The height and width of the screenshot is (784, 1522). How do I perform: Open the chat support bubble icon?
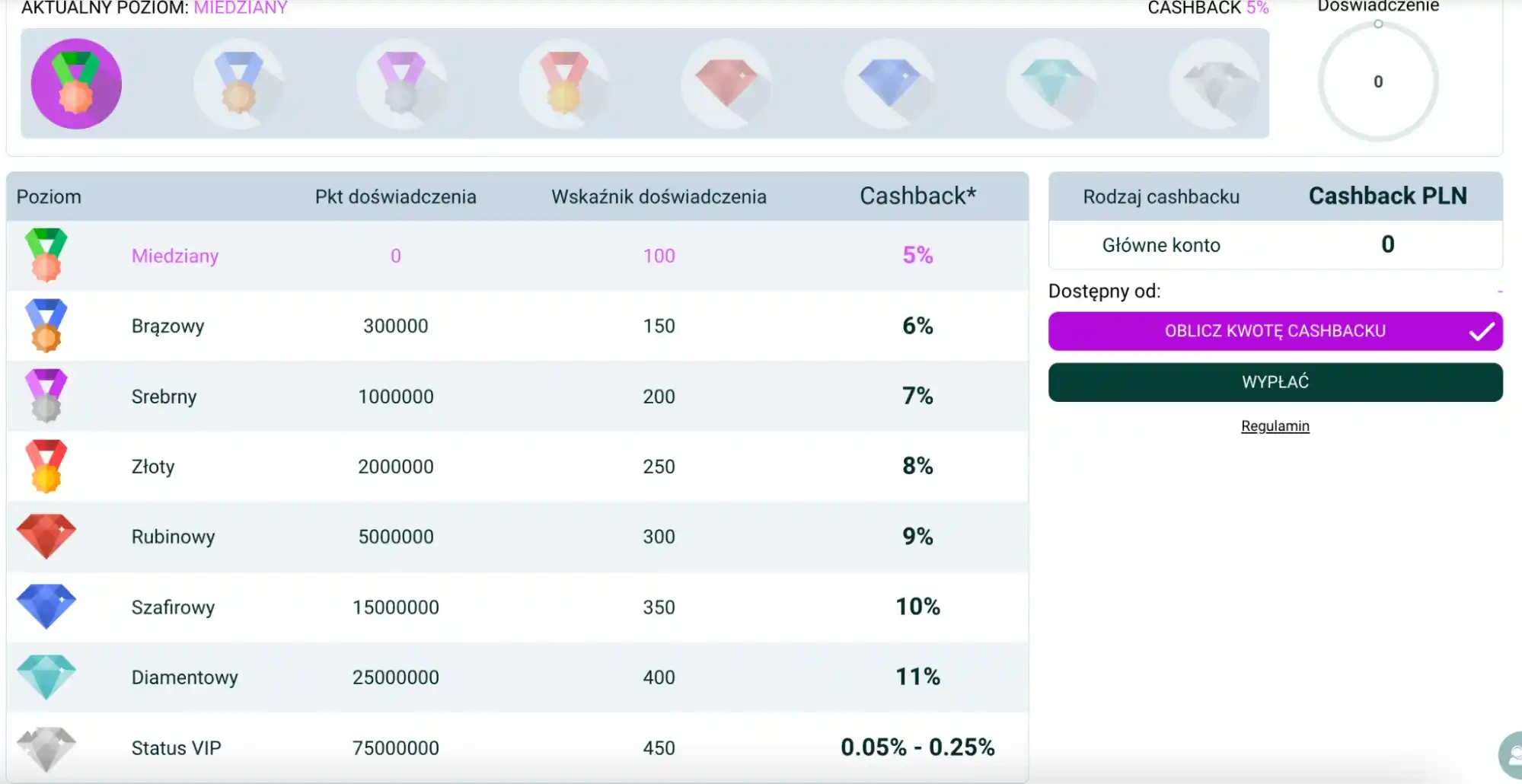pyautogui.click(x=1511, y=755)
